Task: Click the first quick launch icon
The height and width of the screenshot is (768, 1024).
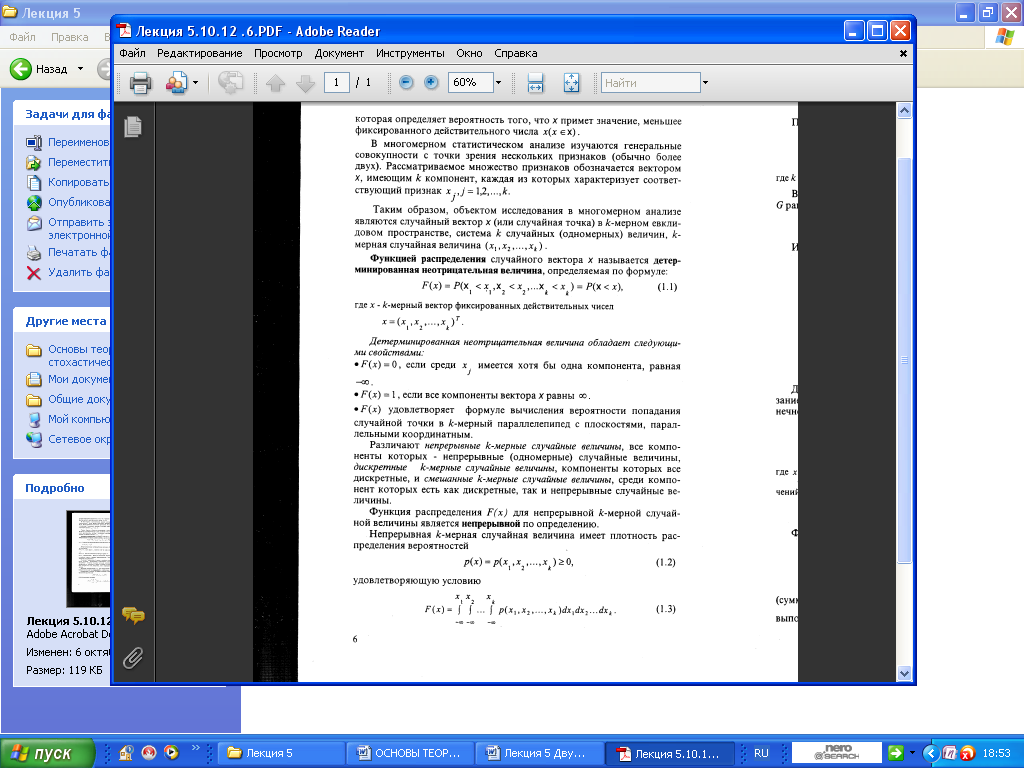Action: (x=127, y=753)
